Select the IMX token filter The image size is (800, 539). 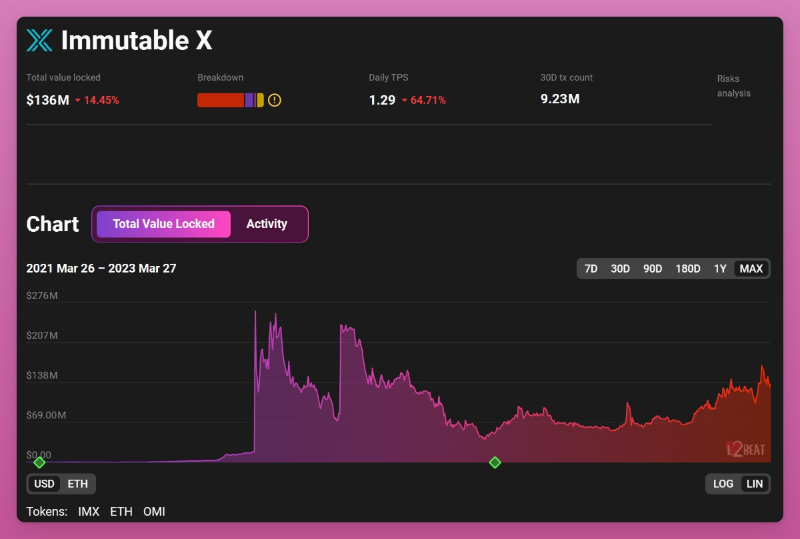[89, 511]
